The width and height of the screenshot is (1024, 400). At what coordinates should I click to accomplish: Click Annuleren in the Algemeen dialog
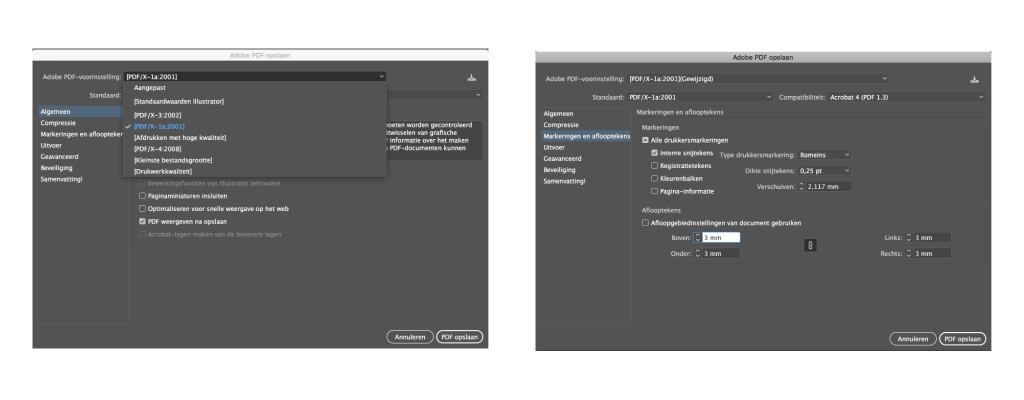[x=410, y=337]
